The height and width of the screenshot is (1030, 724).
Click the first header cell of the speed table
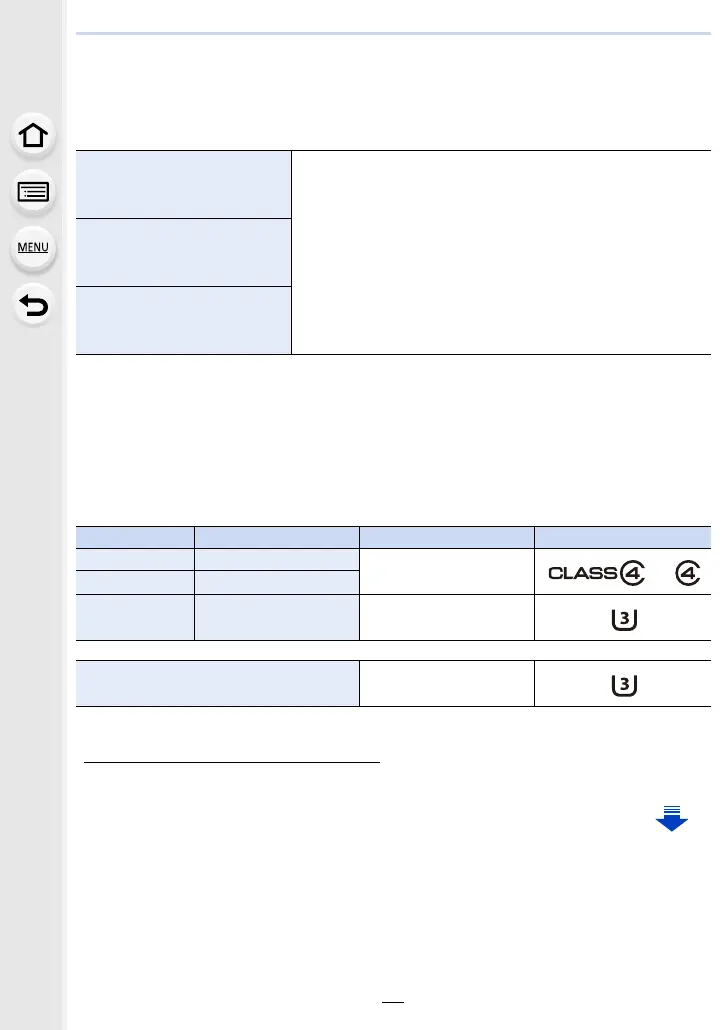[x=135, y=536]
